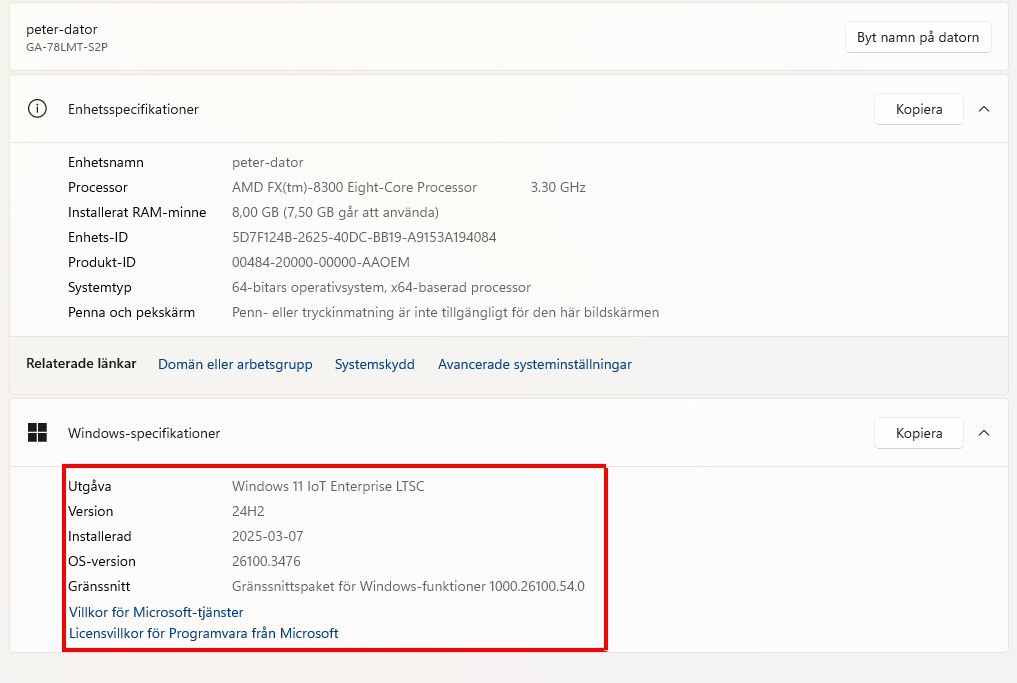The width and height of the screenshot is (1017, 683).
Task: Click the GA-78LMT-S2P model text
Action: 67,47
